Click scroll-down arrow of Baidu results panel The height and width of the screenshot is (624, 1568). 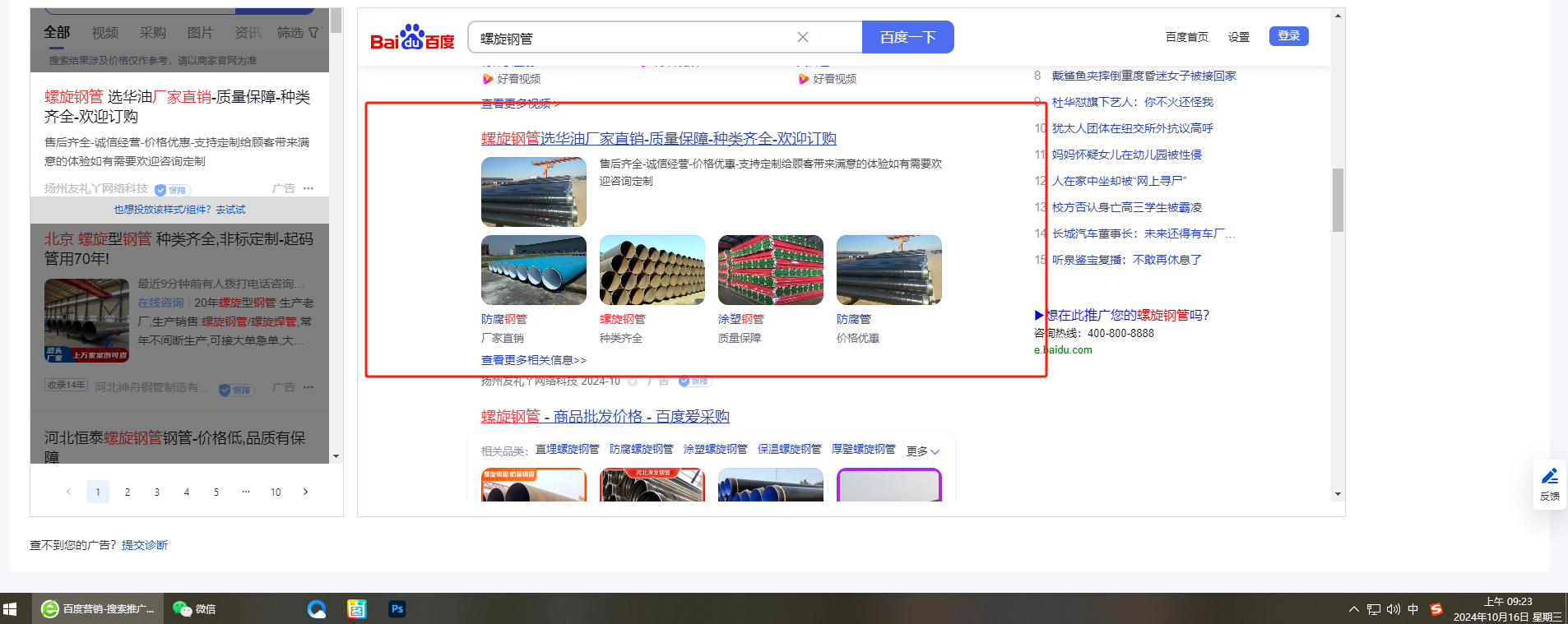point(1338,494)
